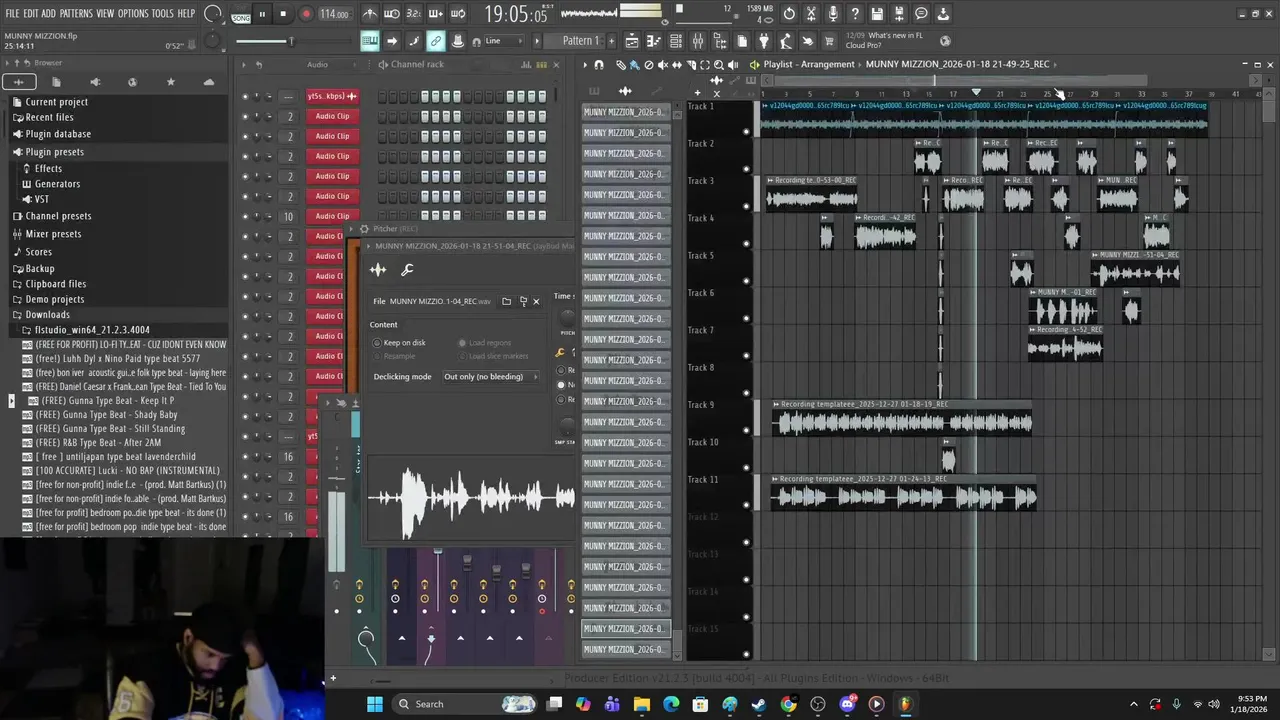Remove loaded sample with X icon

pyautogui.click(x=536, y=301)
